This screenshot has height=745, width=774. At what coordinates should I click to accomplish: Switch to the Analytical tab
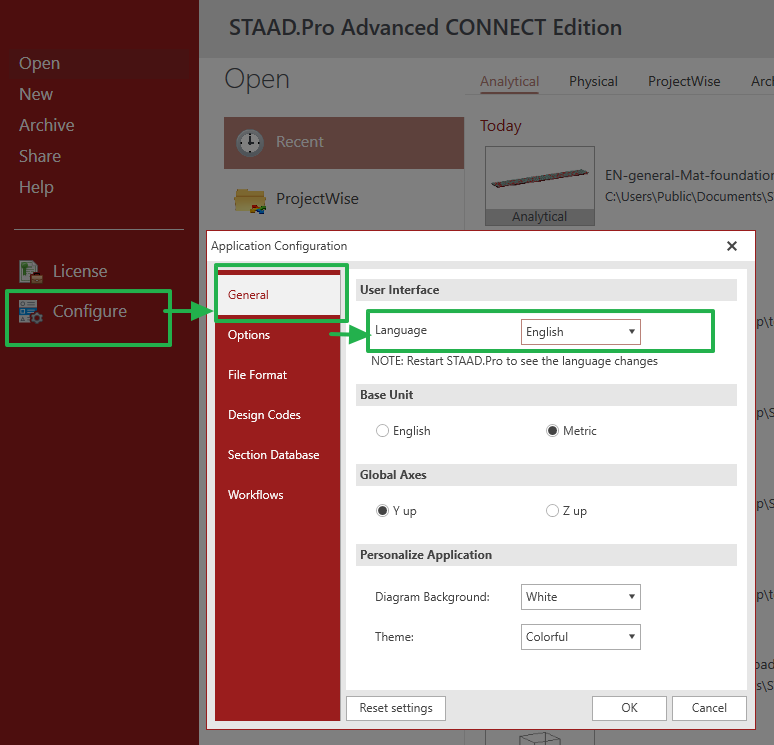pyautogui.click(x=509, y=81)
